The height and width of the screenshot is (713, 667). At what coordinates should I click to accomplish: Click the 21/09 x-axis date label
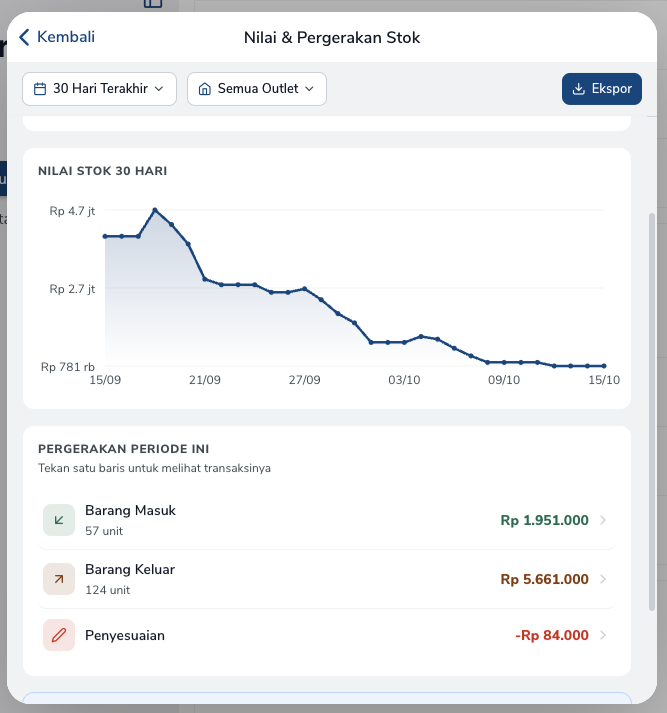pos(205,380)
